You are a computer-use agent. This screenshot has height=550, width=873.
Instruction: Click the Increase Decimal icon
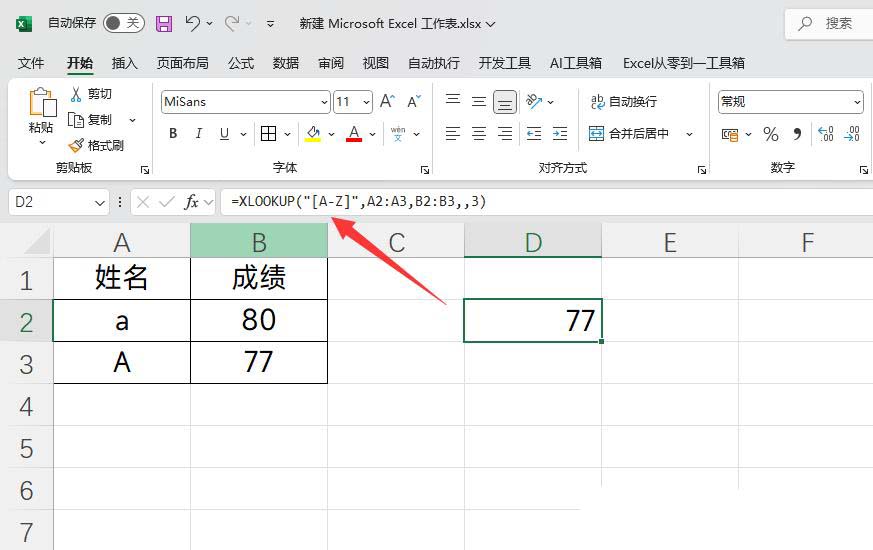pos(826,134)
